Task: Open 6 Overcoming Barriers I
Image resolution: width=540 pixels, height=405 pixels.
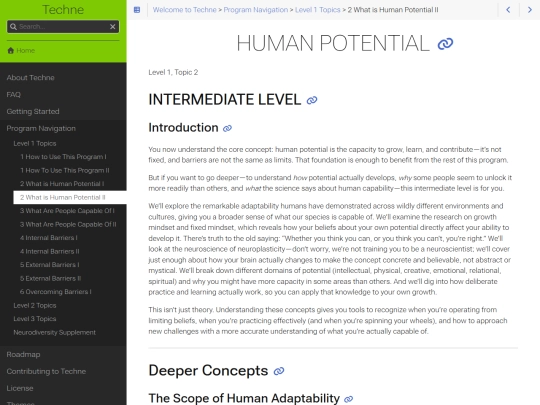Action: pos(55,292)
